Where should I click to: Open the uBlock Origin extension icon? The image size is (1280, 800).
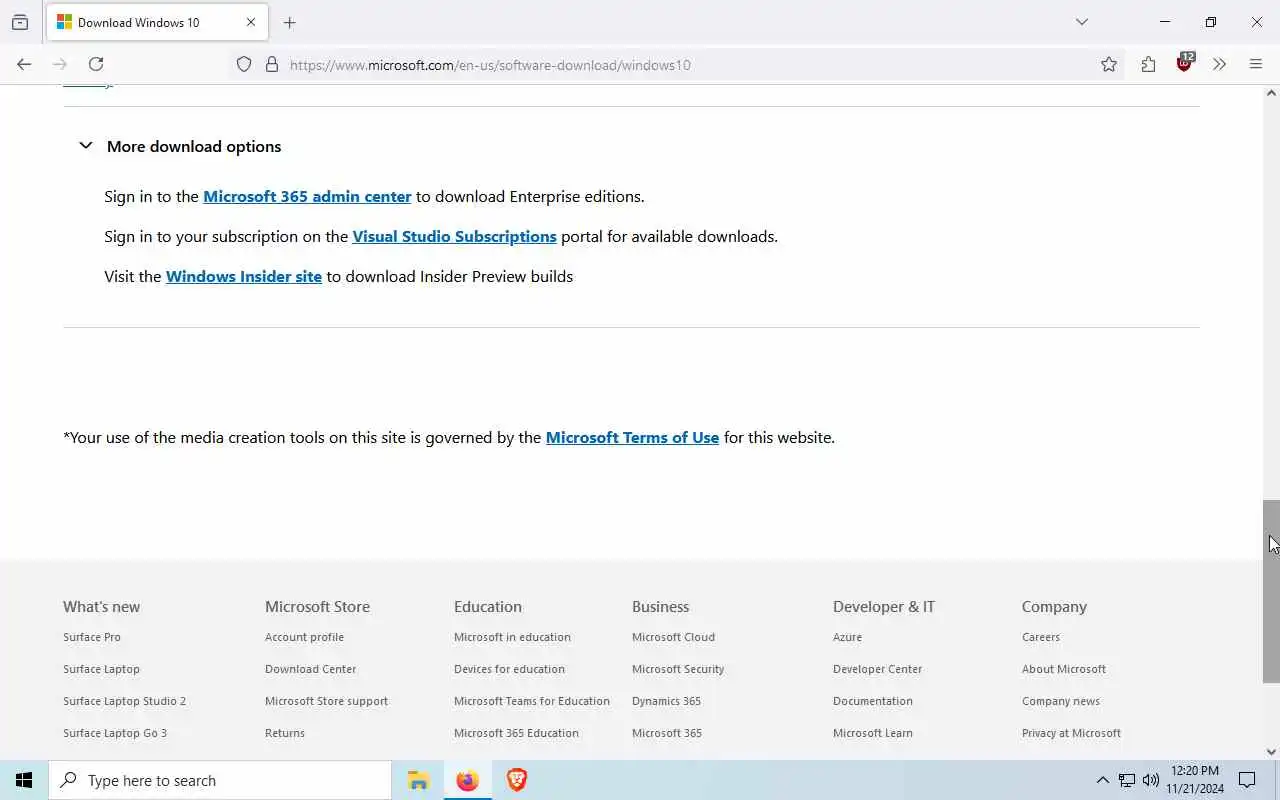[1185, 63]
